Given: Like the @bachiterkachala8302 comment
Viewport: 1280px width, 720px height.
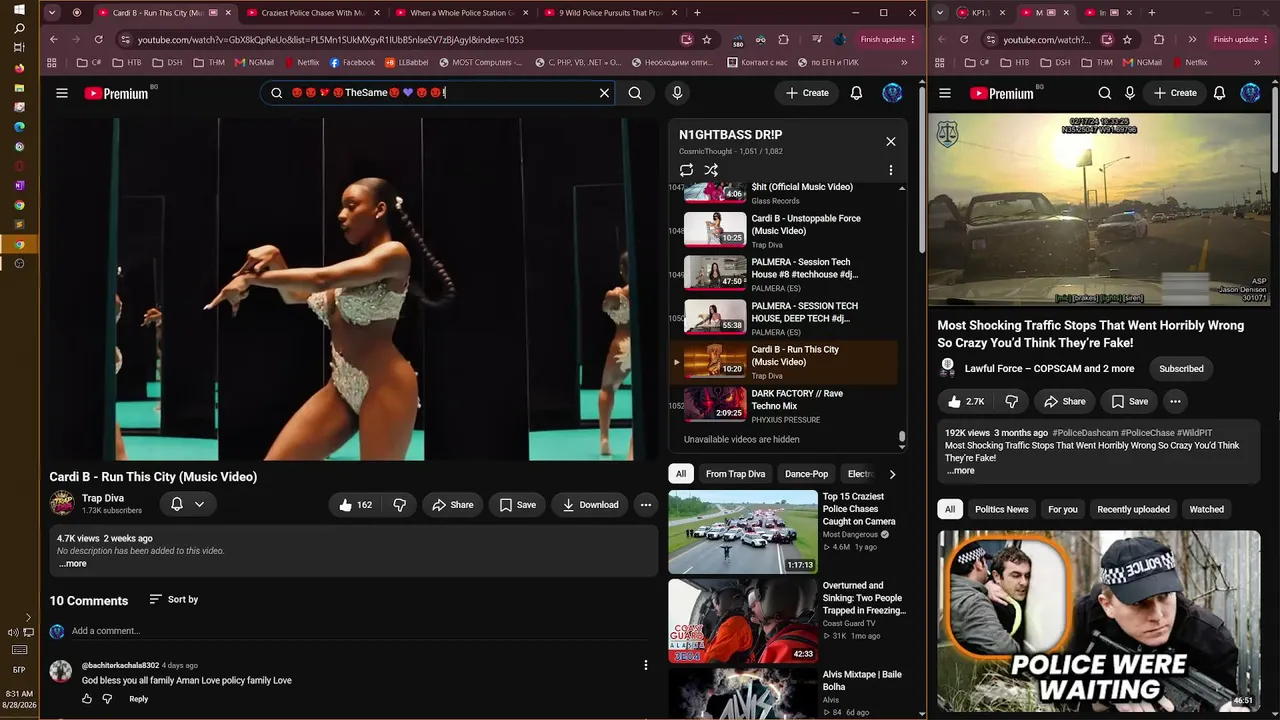Looking at the screenshot, I should 87,699.
